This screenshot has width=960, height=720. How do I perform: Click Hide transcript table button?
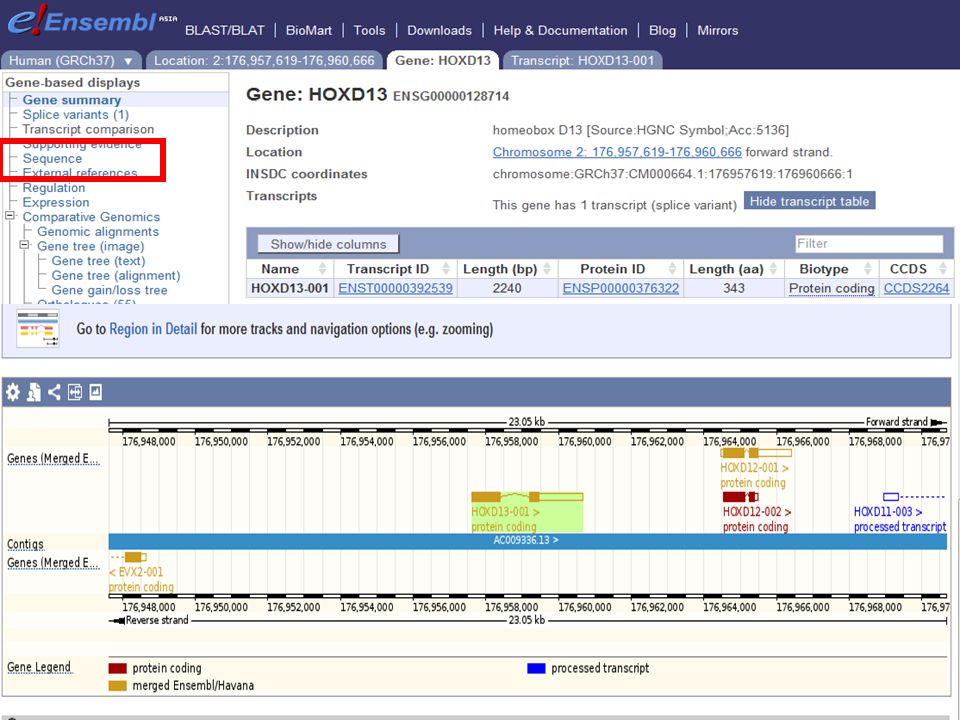[809, 201]
